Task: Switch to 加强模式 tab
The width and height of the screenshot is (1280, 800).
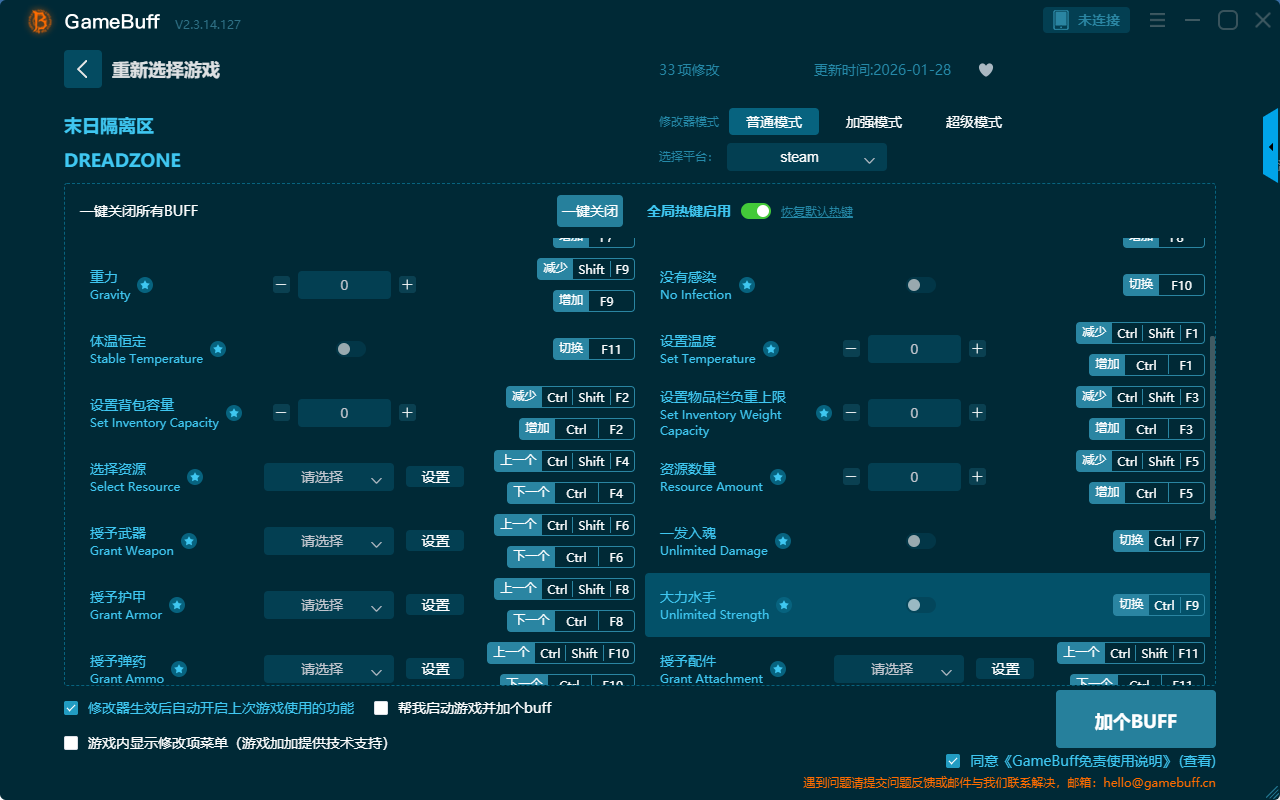Action: [x=873, y=122]
